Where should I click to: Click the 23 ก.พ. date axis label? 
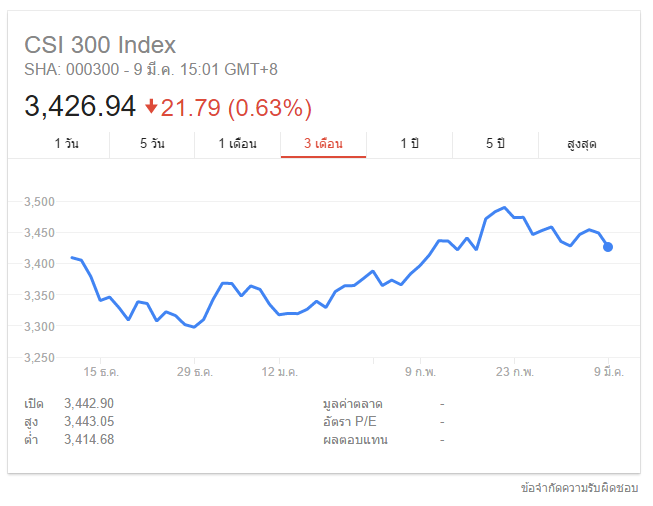514,371
